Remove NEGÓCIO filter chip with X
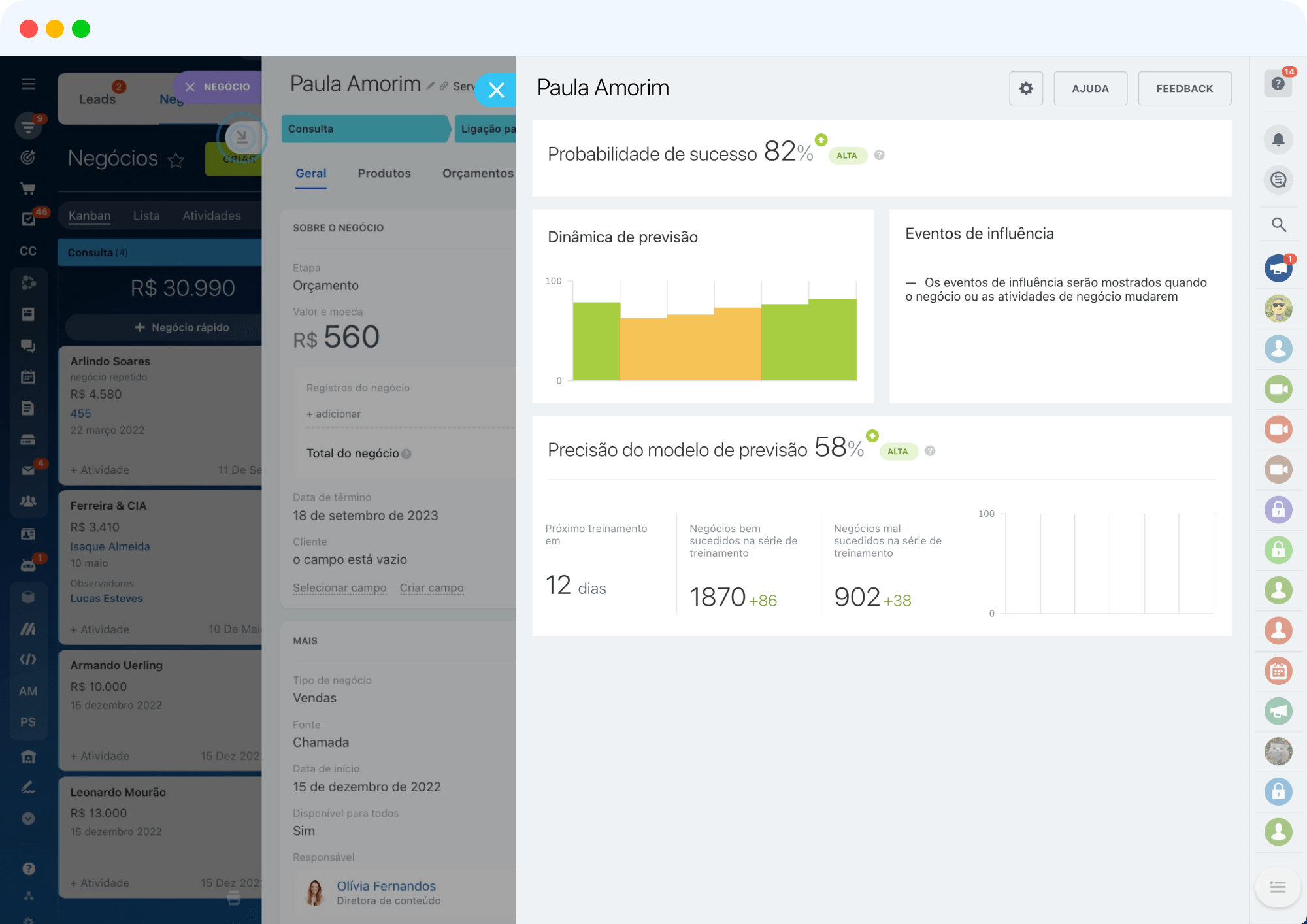Screen dimensions: 1307x924 [x=190, y=87]
